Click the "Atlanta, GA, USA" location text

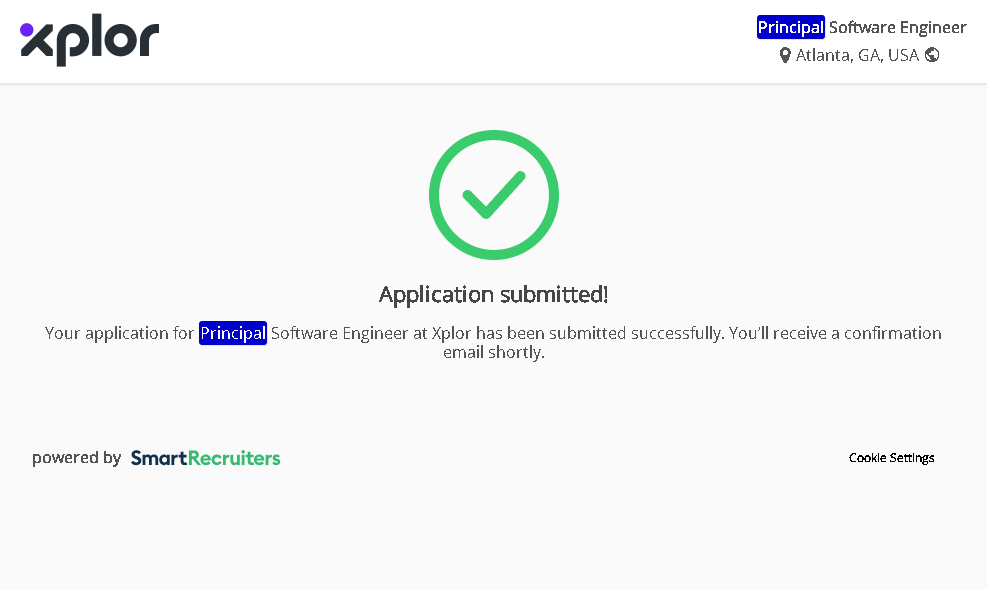tap(857, 56)
